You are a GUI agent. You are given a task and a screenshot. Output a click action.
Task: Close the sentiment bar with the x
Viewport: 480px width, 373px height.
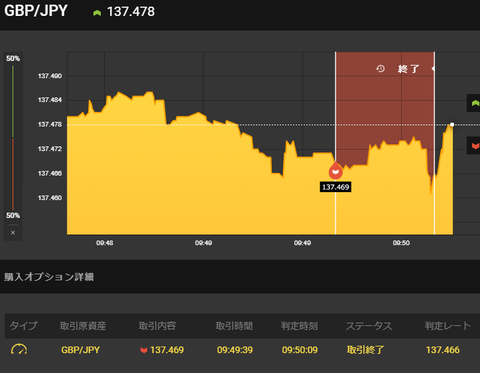13,233
